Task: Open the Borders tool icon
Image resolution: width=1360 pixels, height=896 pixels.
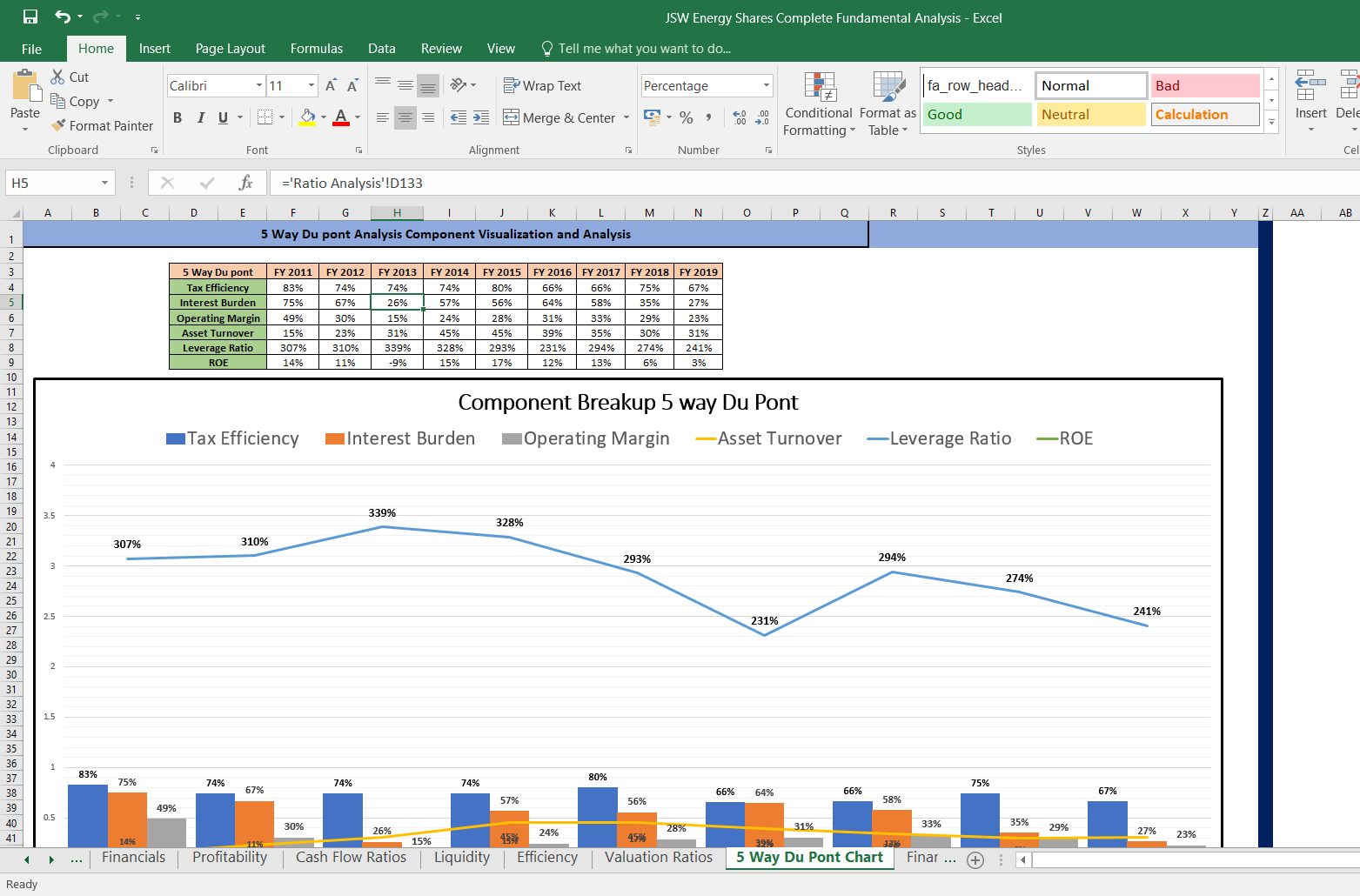Action: tap(265, 117)
